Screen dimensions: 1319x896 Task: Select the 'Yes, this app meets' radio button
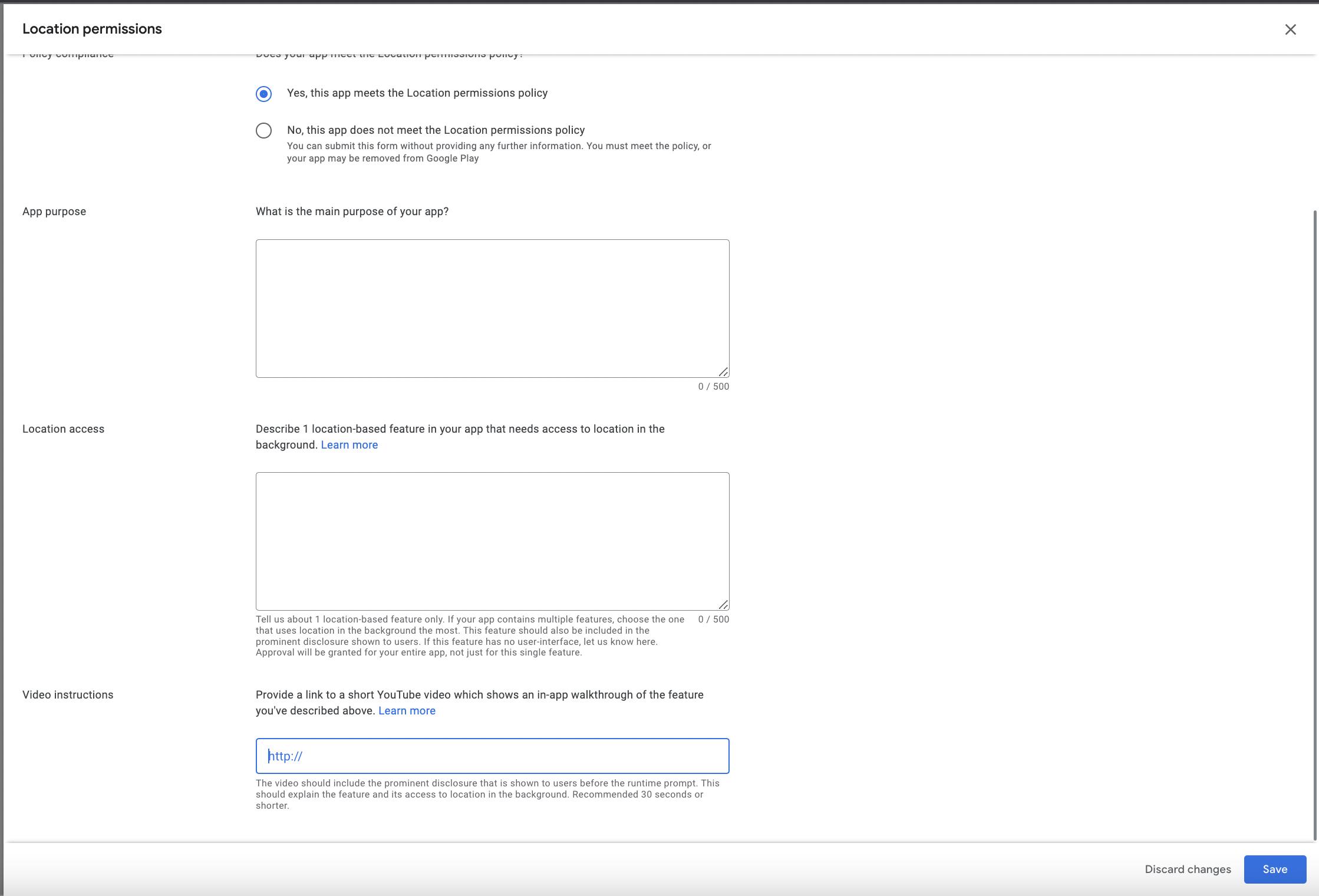tap(263, 94)
